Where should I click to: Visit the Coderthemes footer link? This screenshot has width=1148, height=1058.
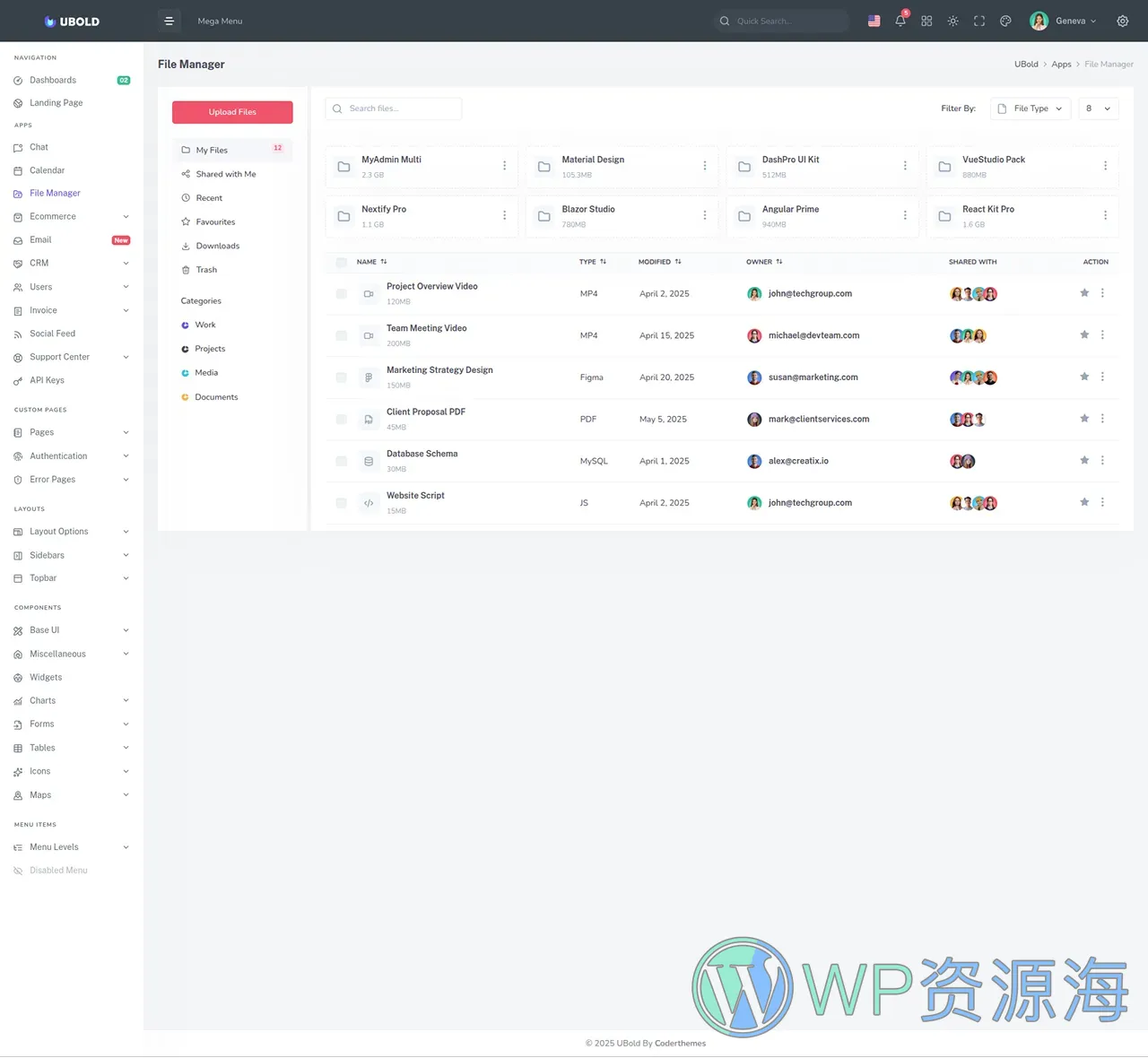point(680,1043)
